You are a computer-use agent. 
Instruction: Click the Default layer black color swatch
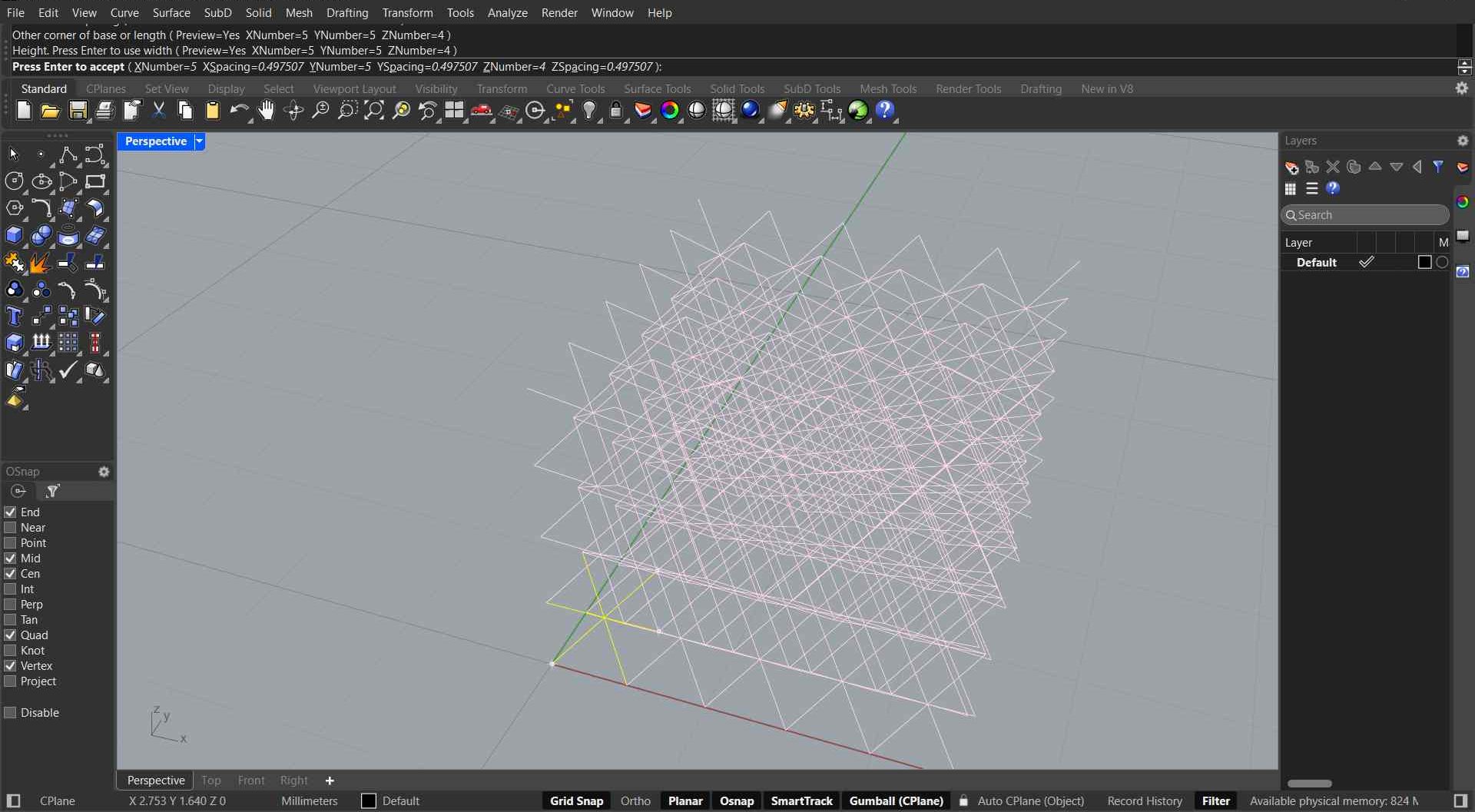[1424, 263]
